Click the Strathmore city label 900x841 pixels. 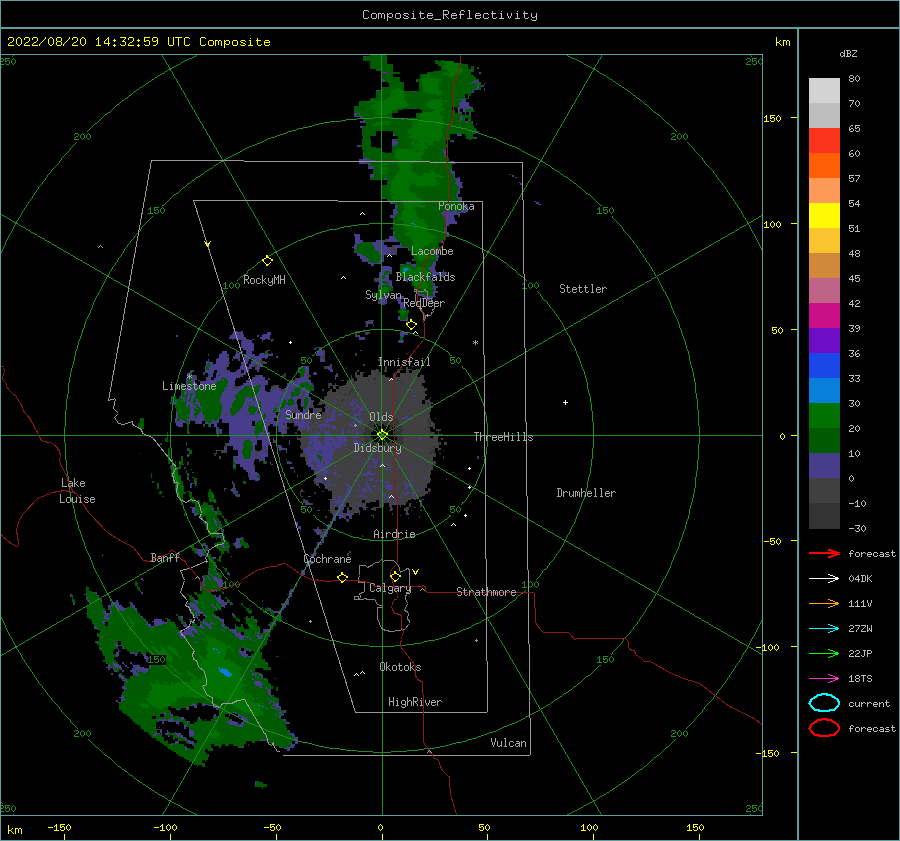[486, 592]
